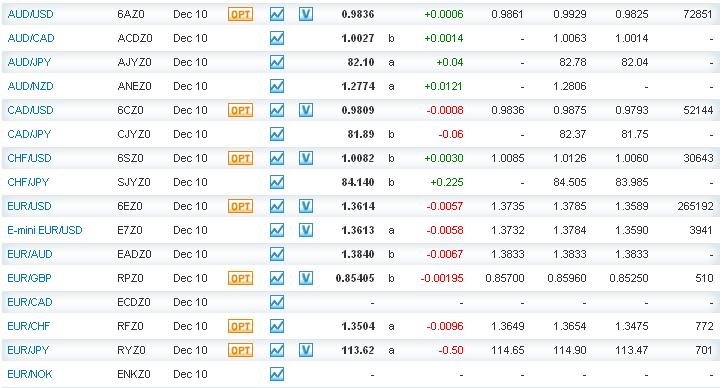The image size is (725, 388).
Task: Click the OPT icon in CHF/USD row
Action: pyautogui.click(x=240, y=159)
